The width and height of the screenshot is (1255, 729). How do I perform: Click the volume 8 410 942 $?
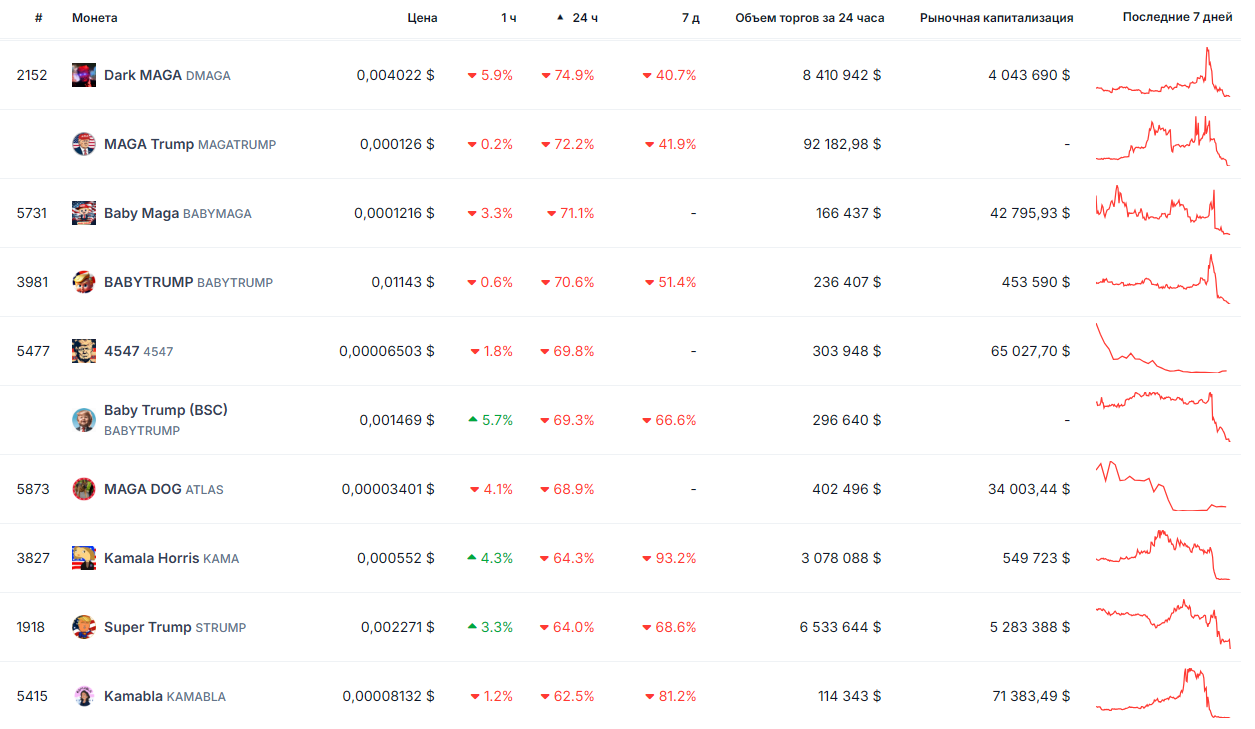coord(842,75)
